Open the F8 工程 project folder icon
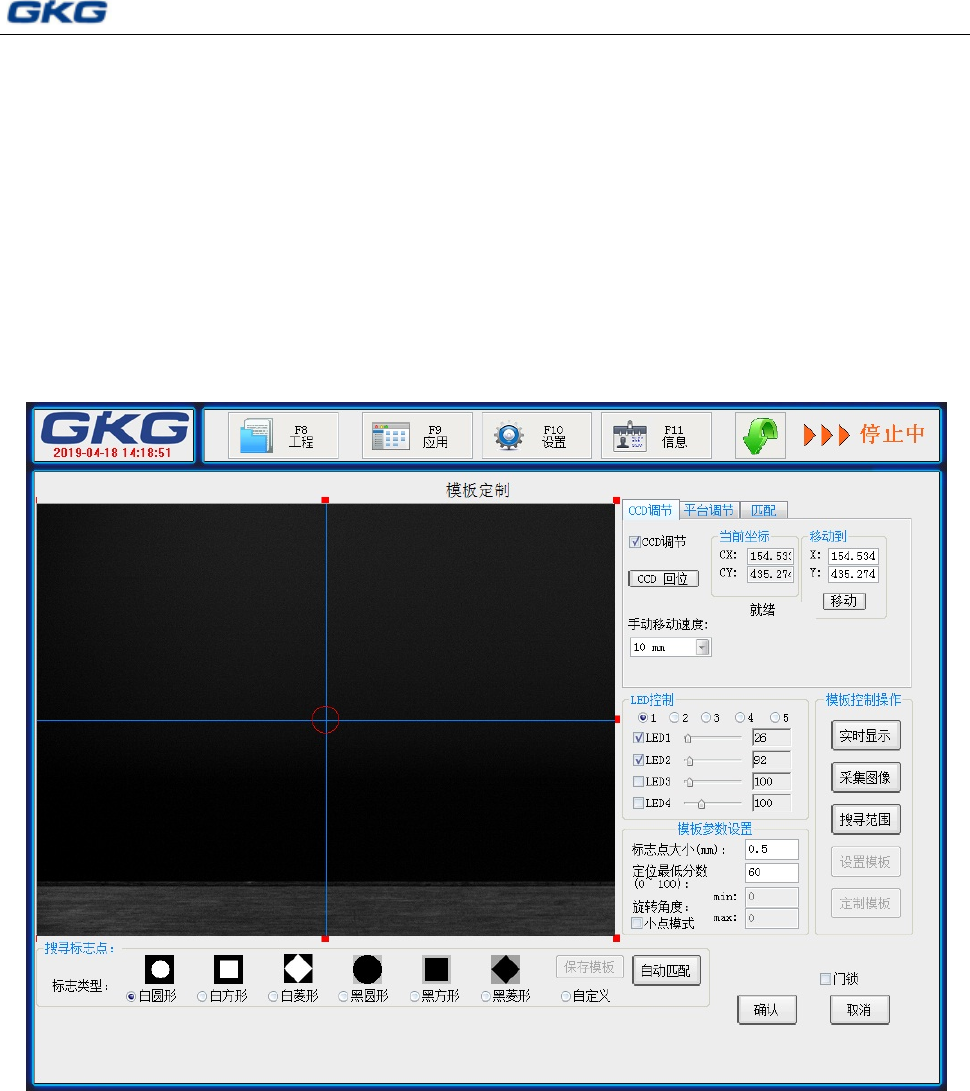The height and width of the screenshot is (1091, 970). click(256, 436)
